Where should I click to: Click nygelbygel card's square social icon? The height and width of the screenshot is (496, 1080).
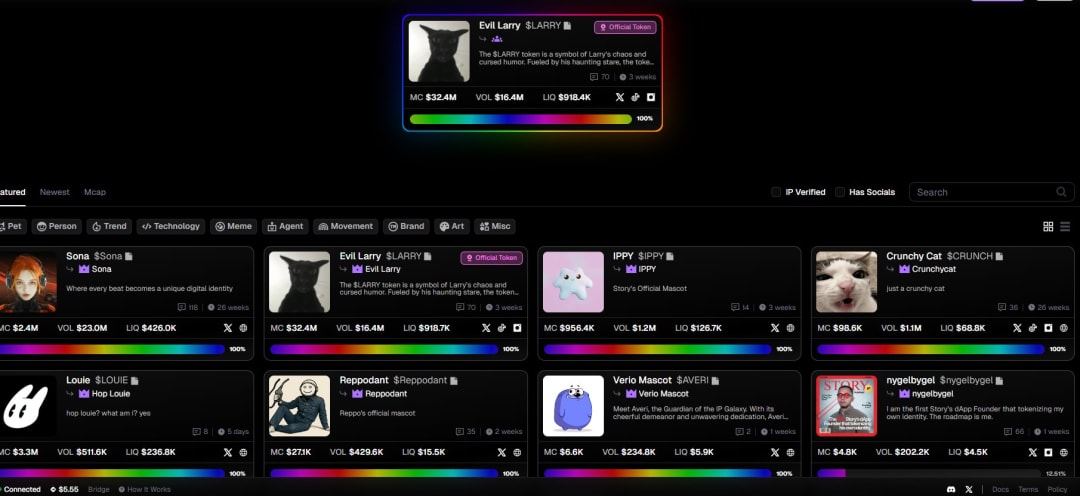pyautogui.click(x=1048, y=453)
